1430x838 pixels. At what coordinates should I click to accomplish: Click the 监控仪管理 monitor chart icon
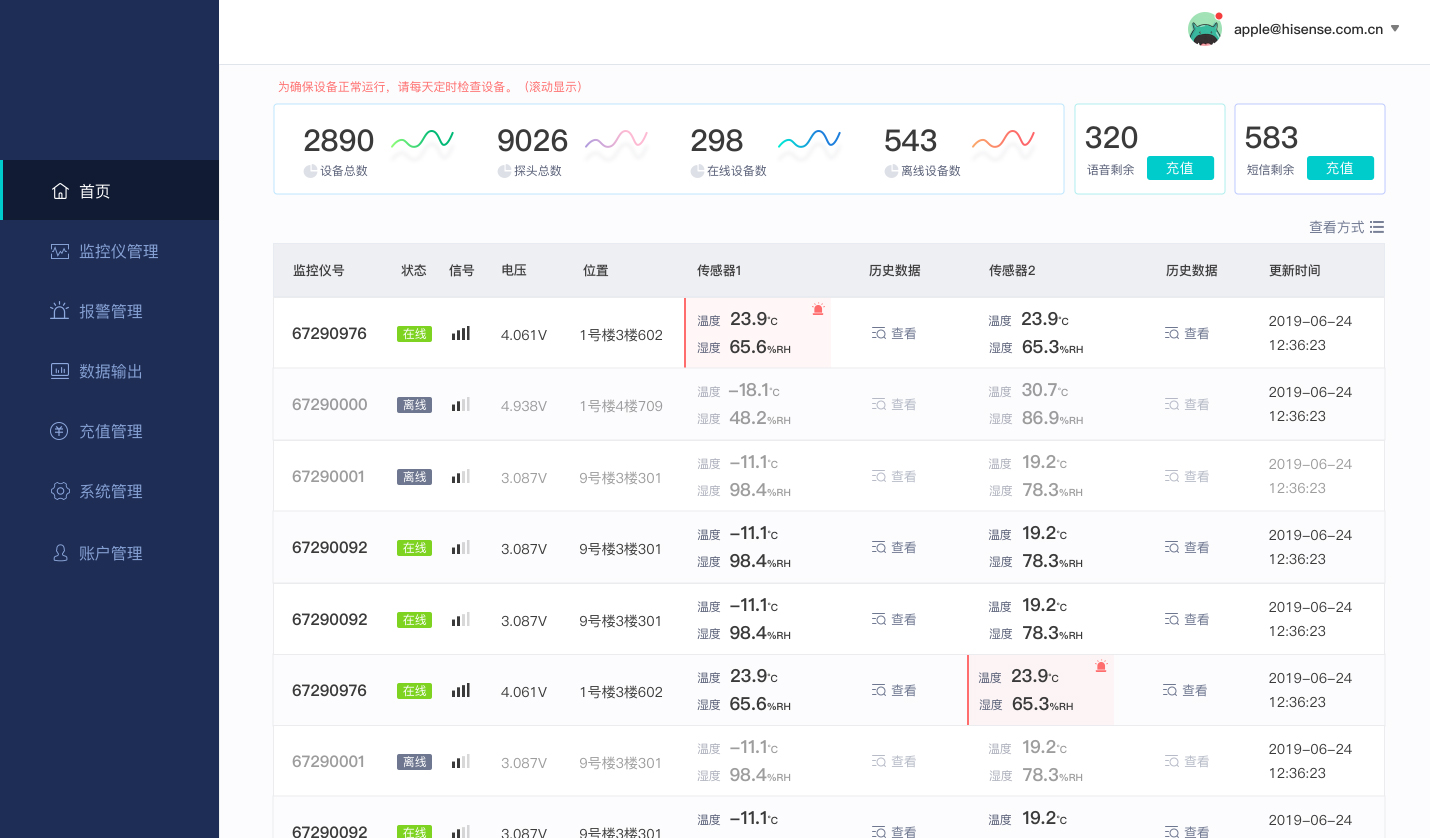(60, 252)
